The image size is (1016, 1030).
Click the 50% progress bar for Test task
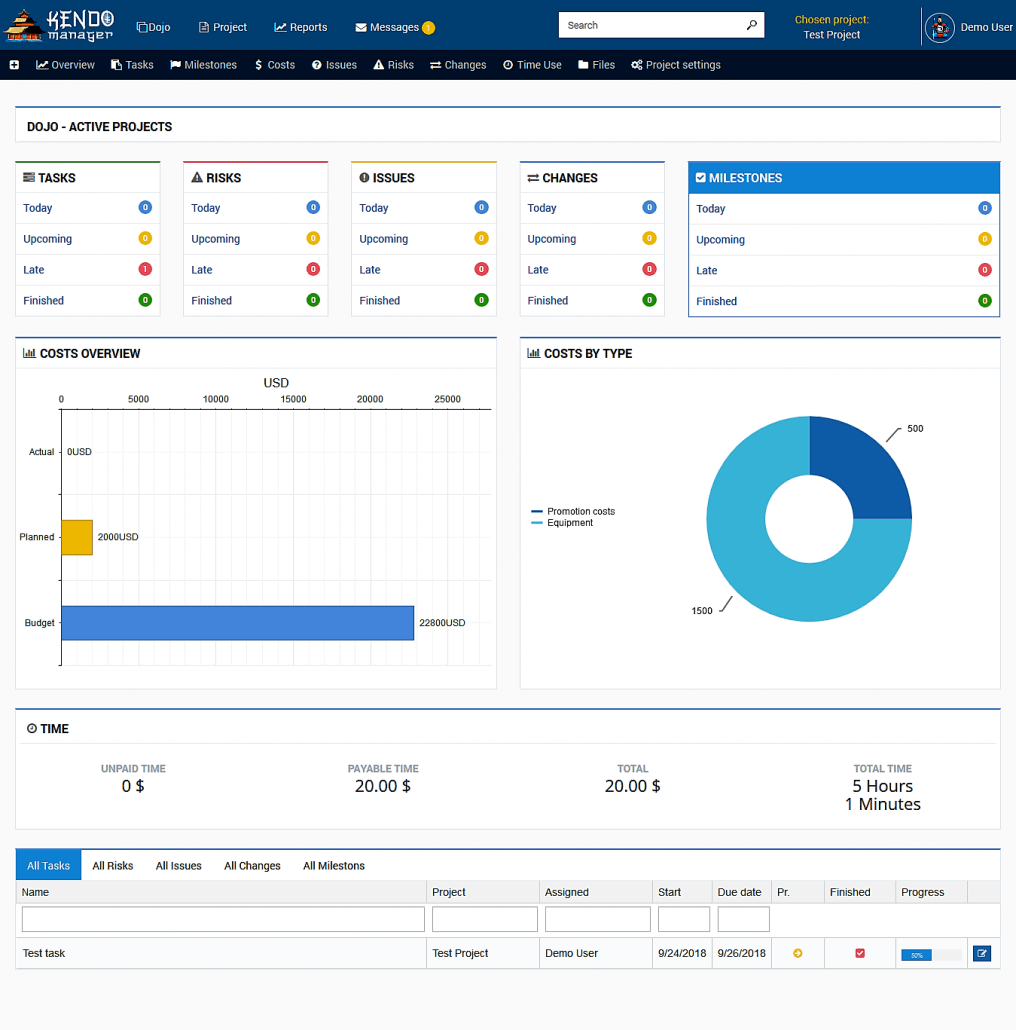(918, 955)
